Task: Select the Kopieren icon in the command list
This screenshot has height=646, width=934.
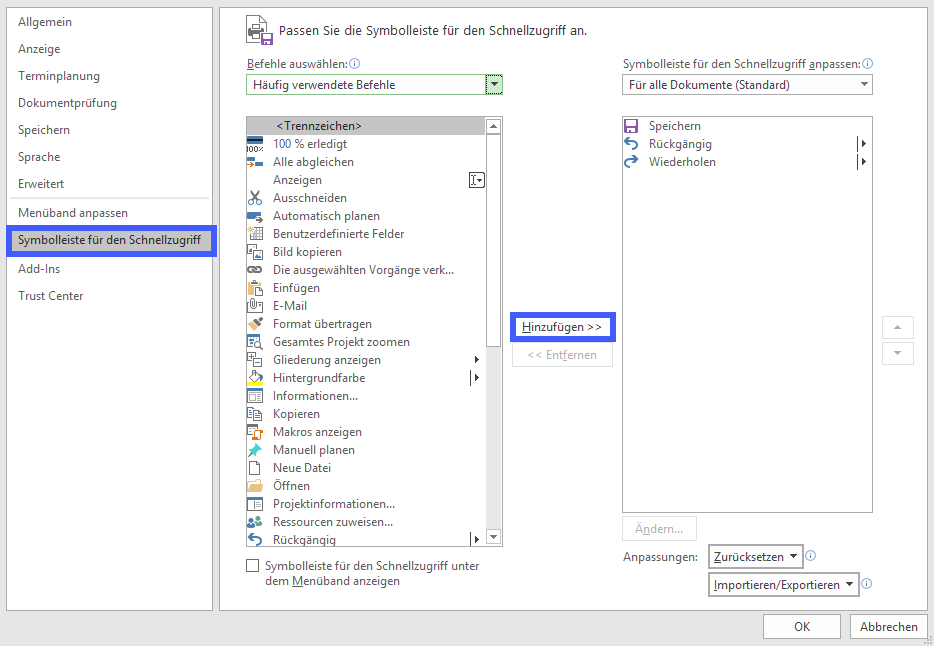Action: click(x=255, y=414)
